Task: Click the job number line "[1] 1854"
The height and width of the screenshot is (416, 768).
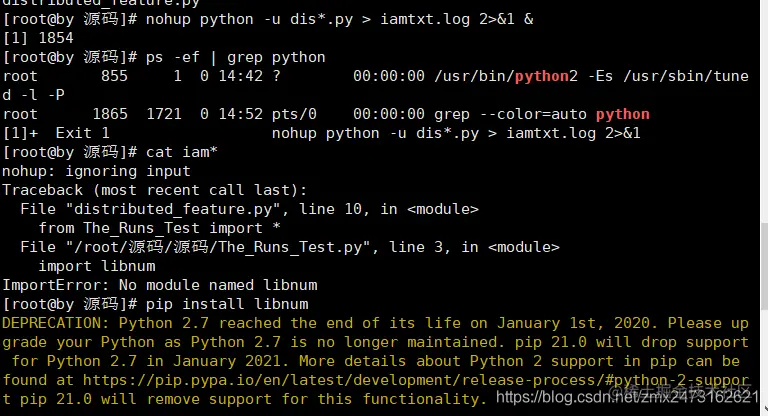Action: [x=38, y=38]
